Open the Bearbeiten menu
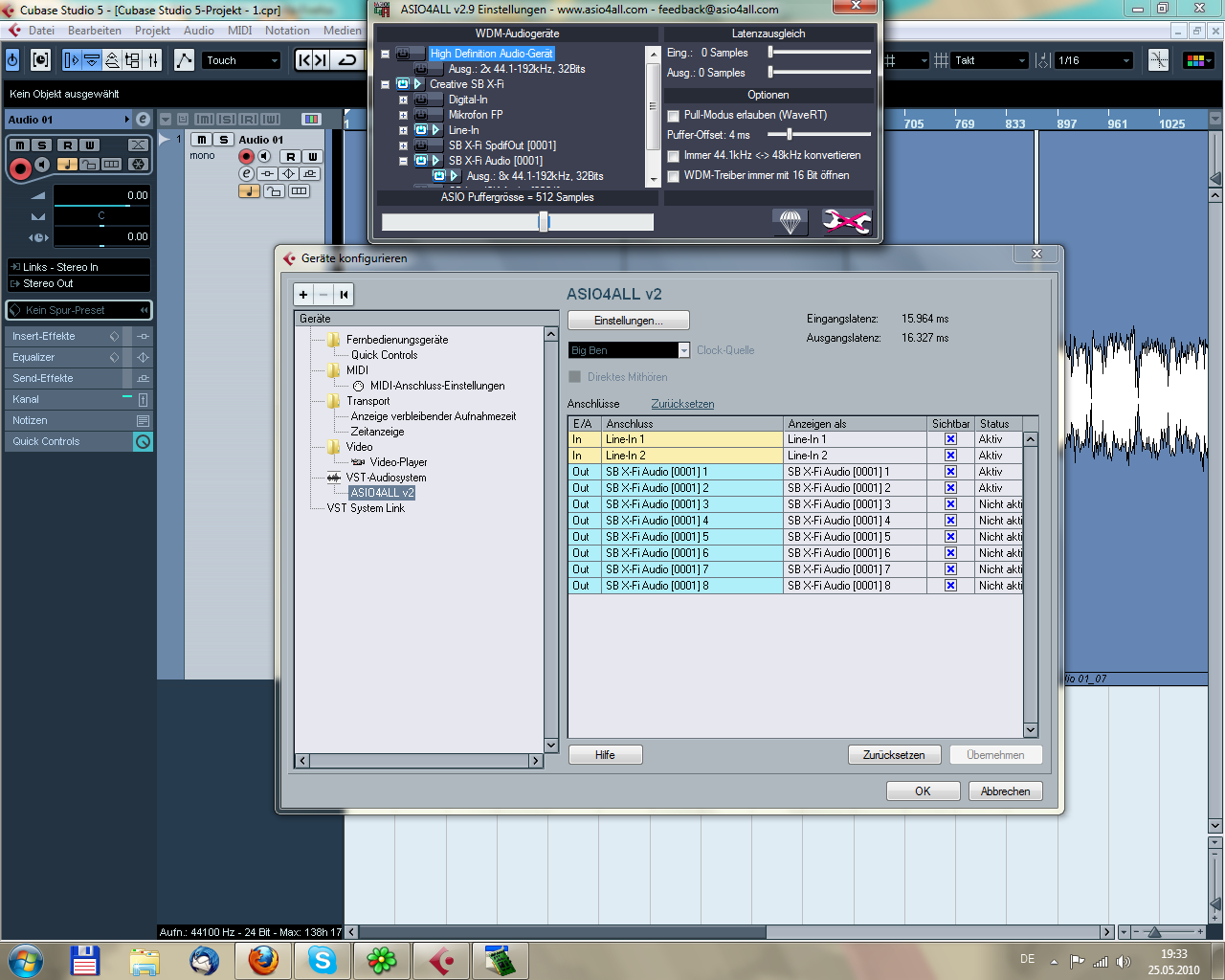This screenshot has height=980, width=1225. 95,31
